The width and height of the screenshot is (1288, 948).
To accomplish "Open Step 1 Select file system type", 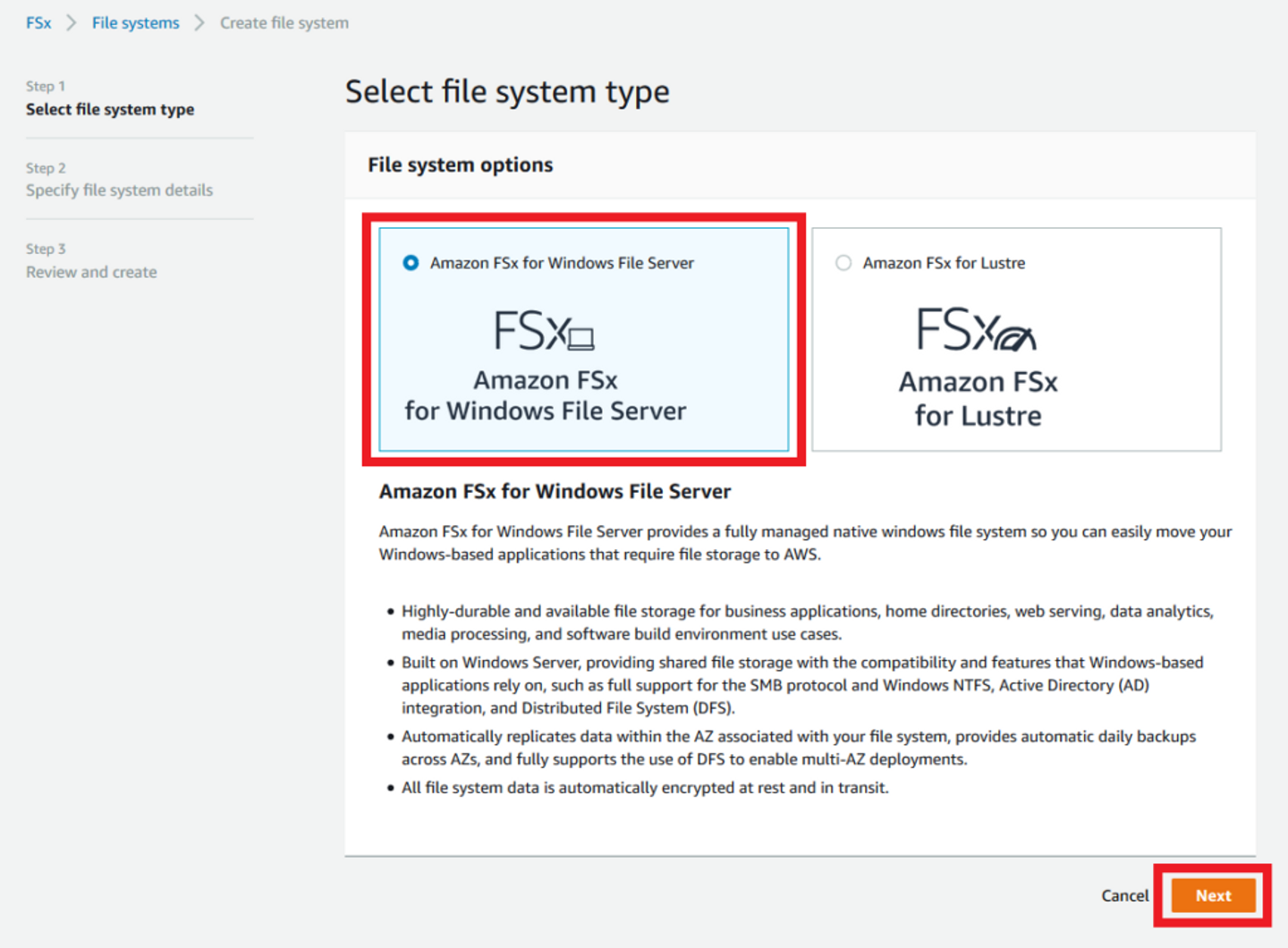I will [x=110, y=109].
